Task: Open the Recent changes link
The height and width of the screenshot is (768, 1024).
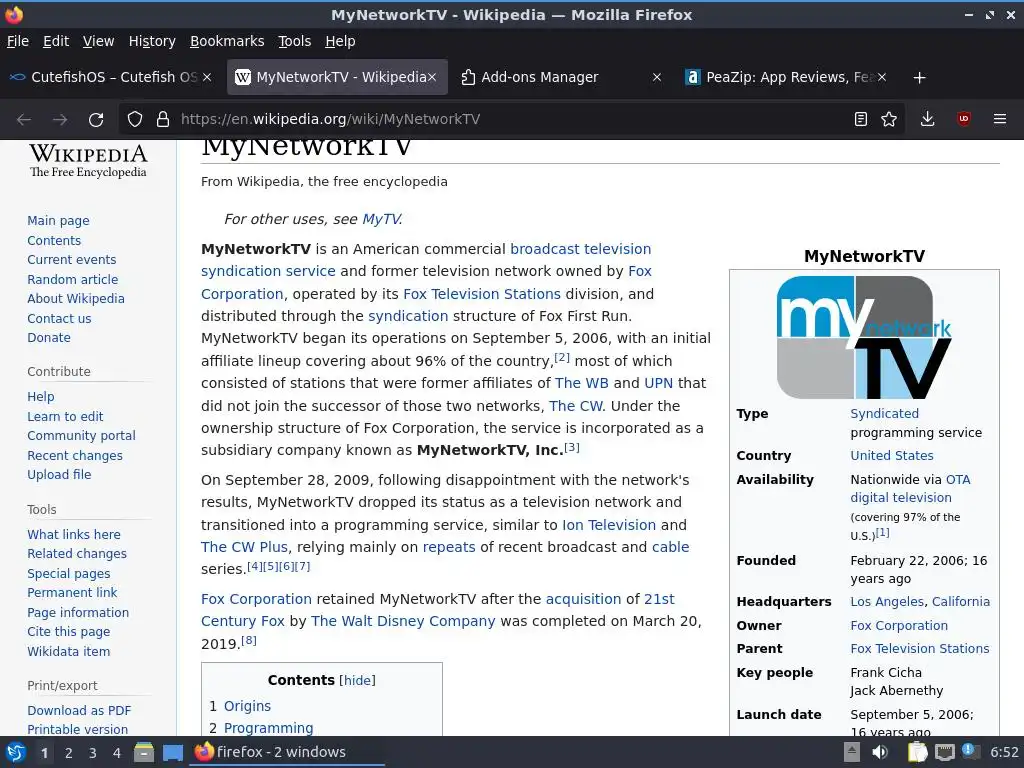Action: (x=75, y=456)
